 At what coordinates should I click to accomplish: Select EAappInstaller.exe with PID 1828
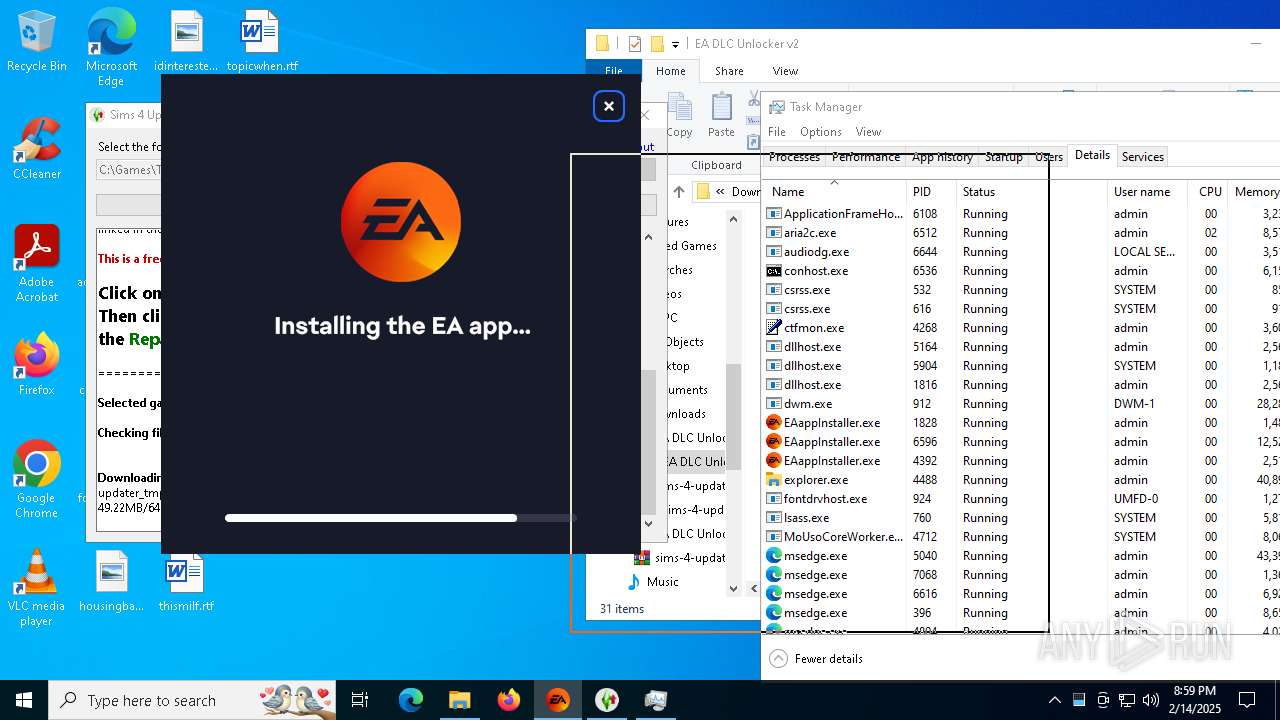coord(1020,423)
